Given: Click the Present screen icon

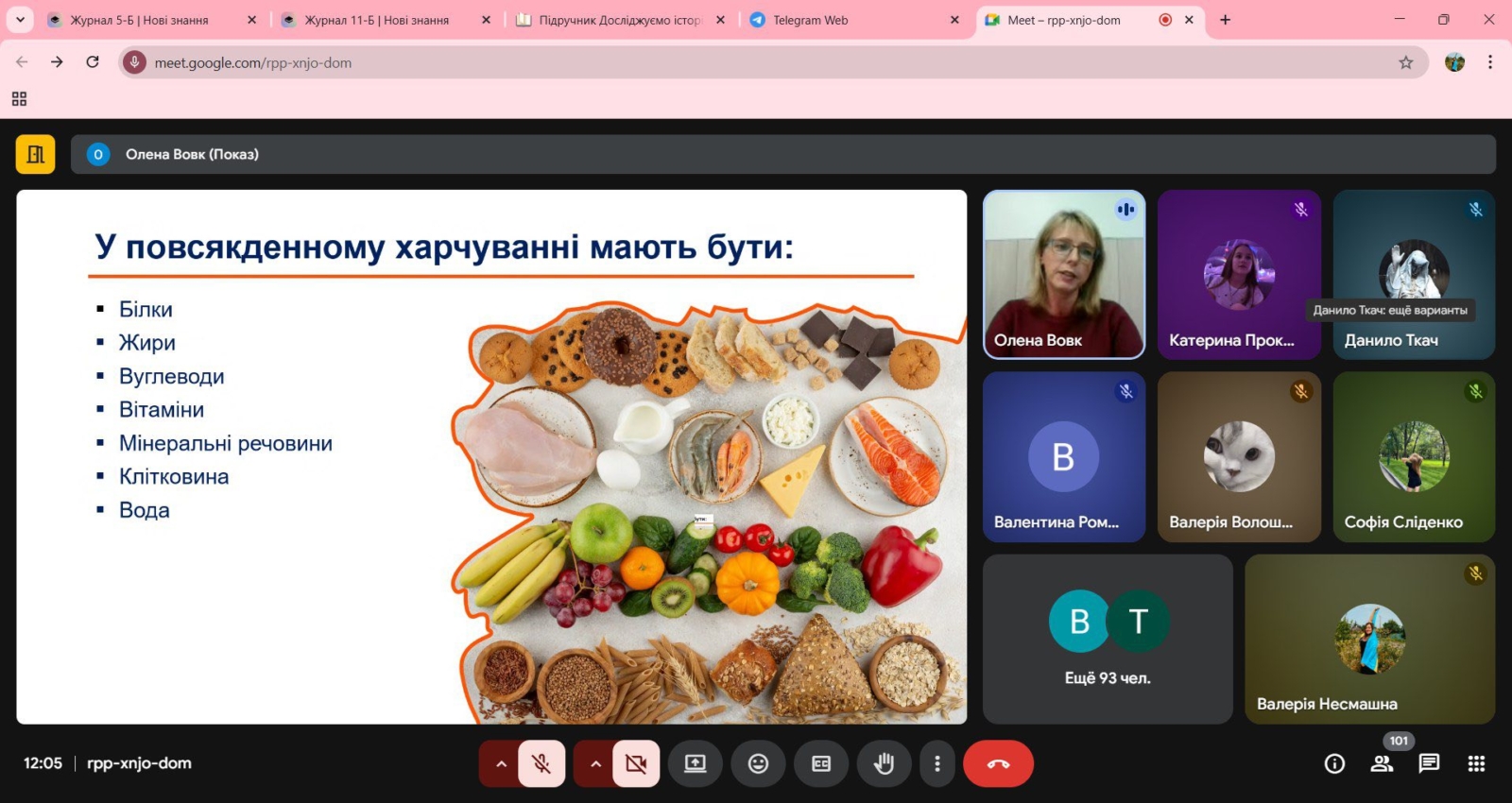Looking at the screenshot, I should 696,763.
